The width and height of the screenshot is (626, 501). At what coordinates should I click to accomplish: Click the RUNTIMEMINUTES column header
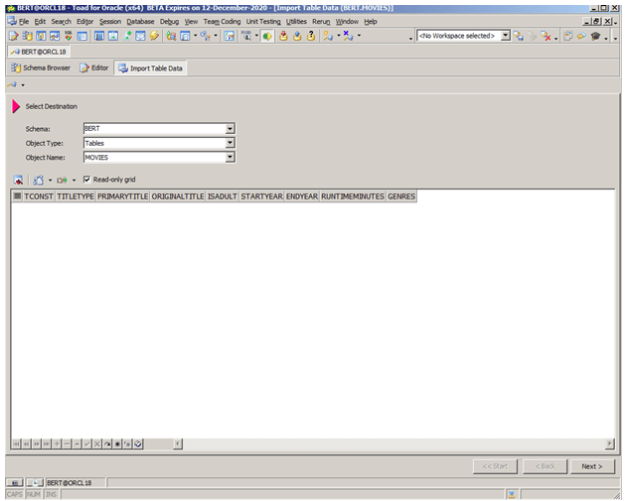pos(353,196)
